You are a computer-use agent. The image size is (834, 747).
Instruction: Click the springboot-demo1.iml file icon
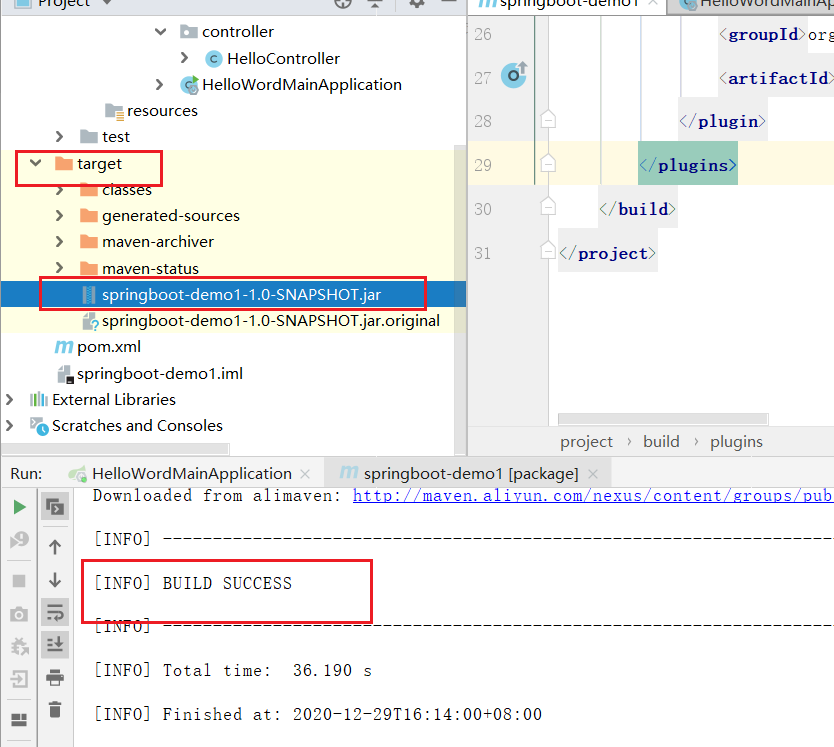[65, 374]
